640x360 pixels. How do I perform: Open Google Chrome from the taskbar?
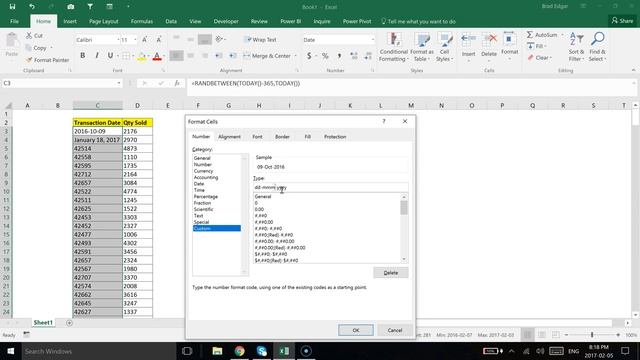tap(240, 351)
